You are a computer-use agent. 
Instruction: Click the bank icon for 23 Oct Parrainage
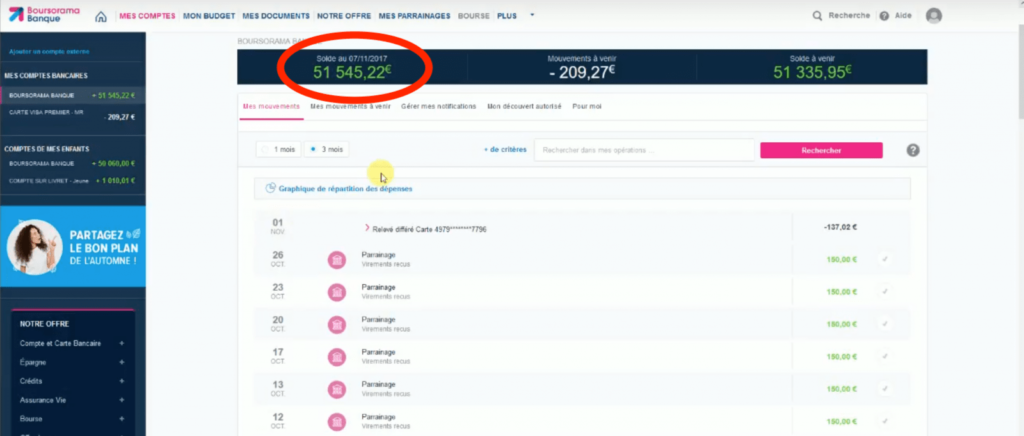coord(336,292)
